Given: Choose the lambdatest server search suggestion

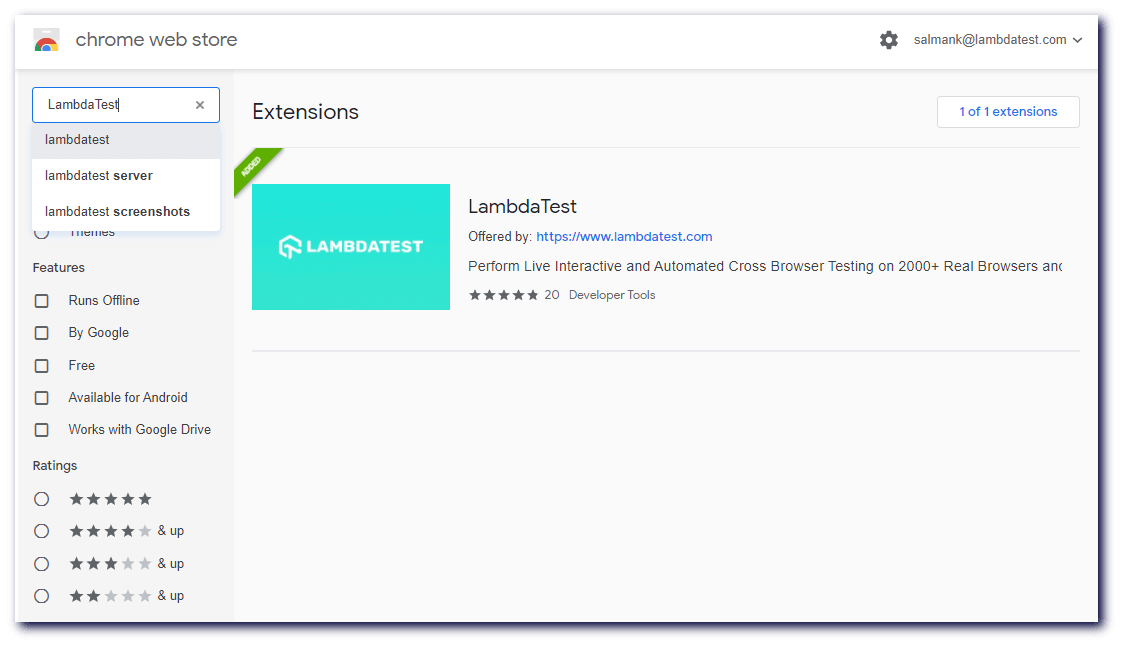Looking at the screenshot, I should coord(98,175).
